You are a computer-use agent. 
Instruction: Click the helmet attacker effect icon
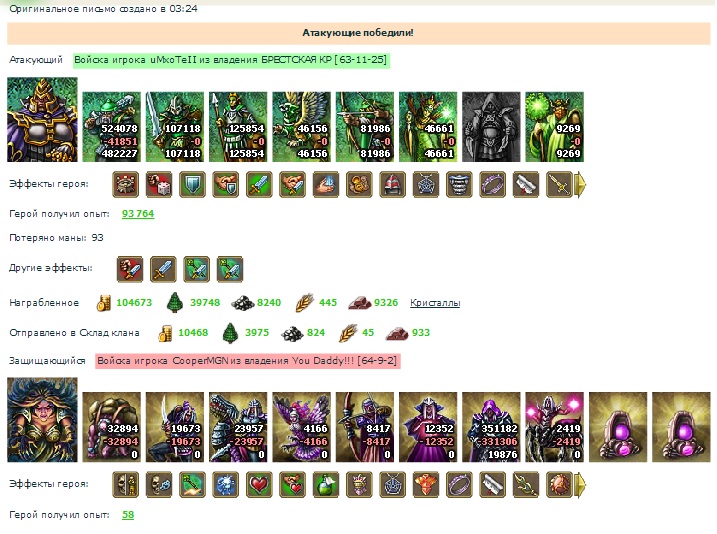tap(392, 184)
